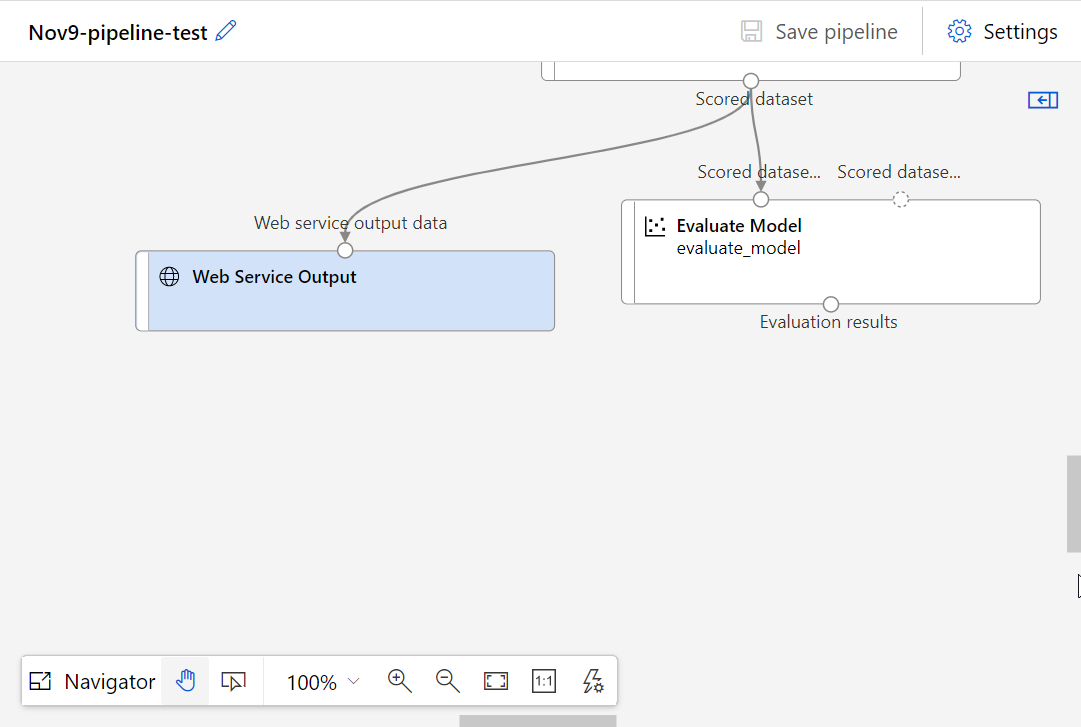
Task: Click the Save pipeline button
Action: point(819,32)
